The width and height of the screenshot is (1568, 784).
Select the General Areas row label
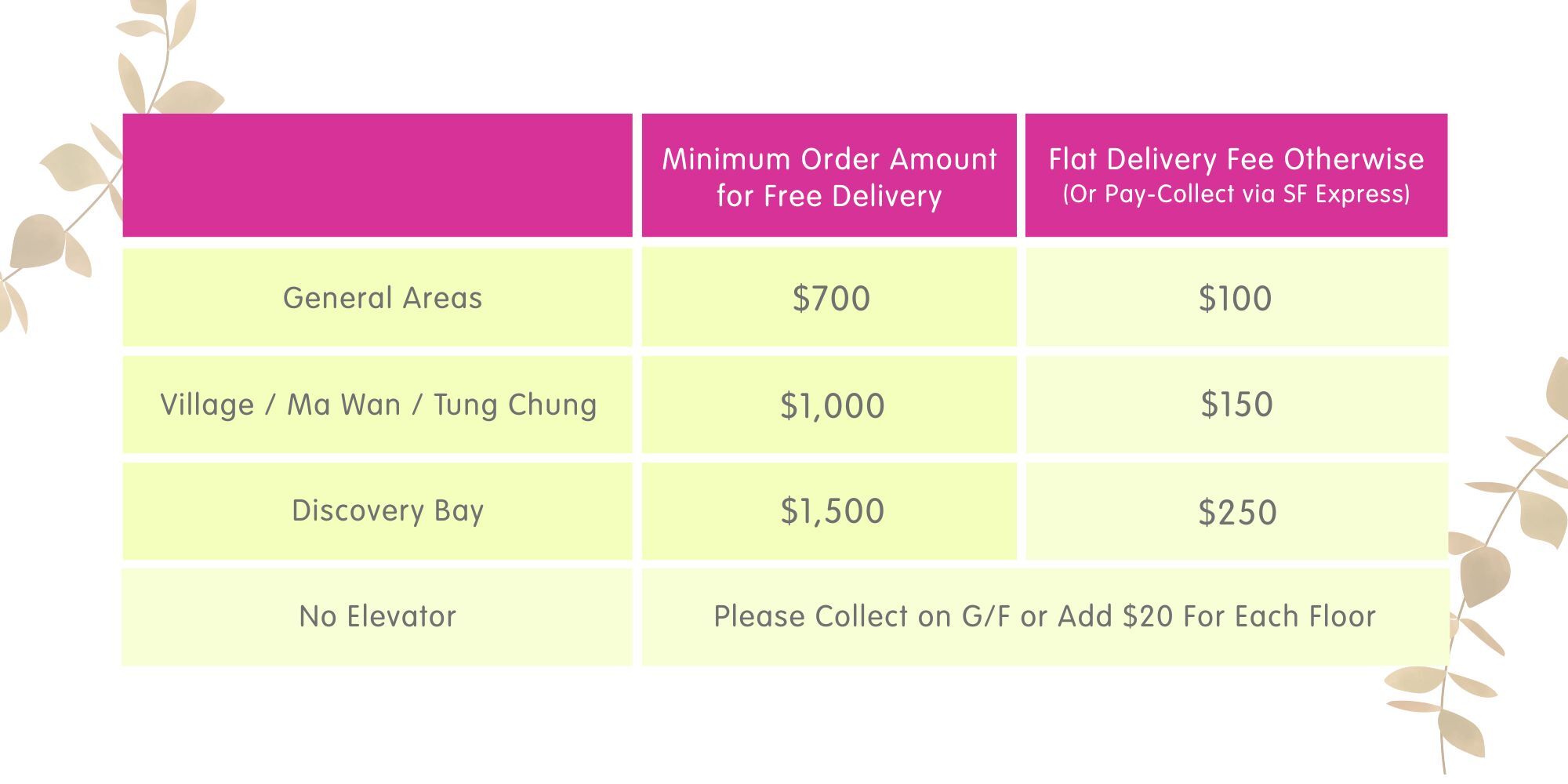(382, 298)
